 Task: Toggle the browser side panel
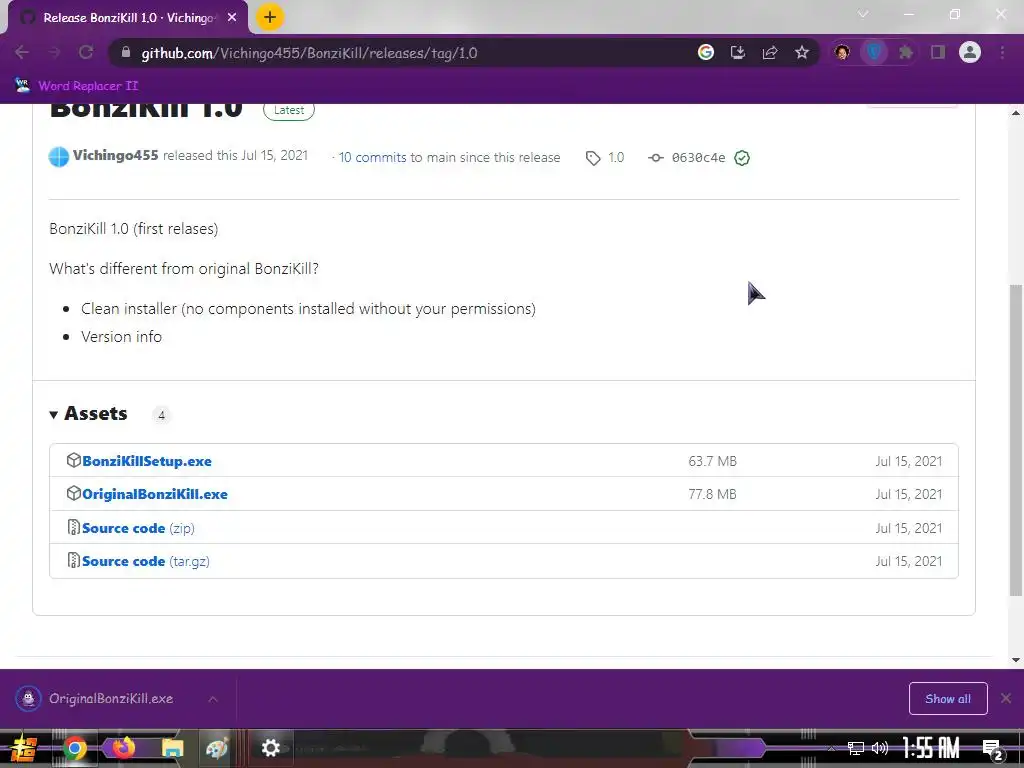(x=938, y=52)
